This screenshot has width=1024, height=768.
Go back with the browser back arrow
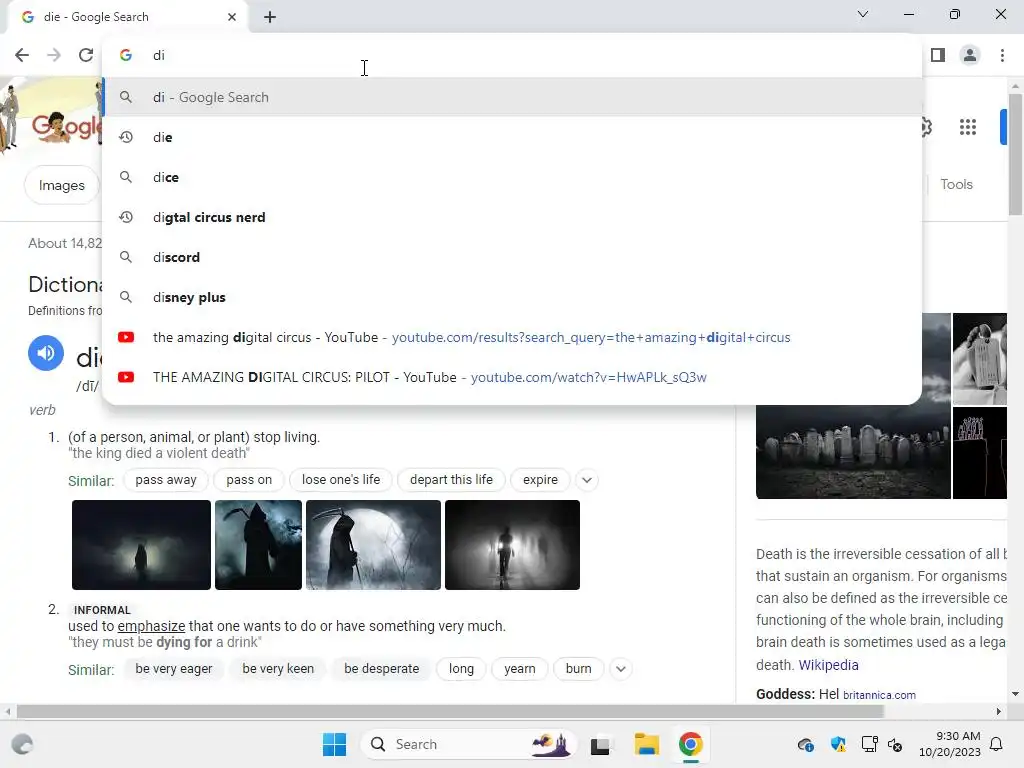[22, 55]
